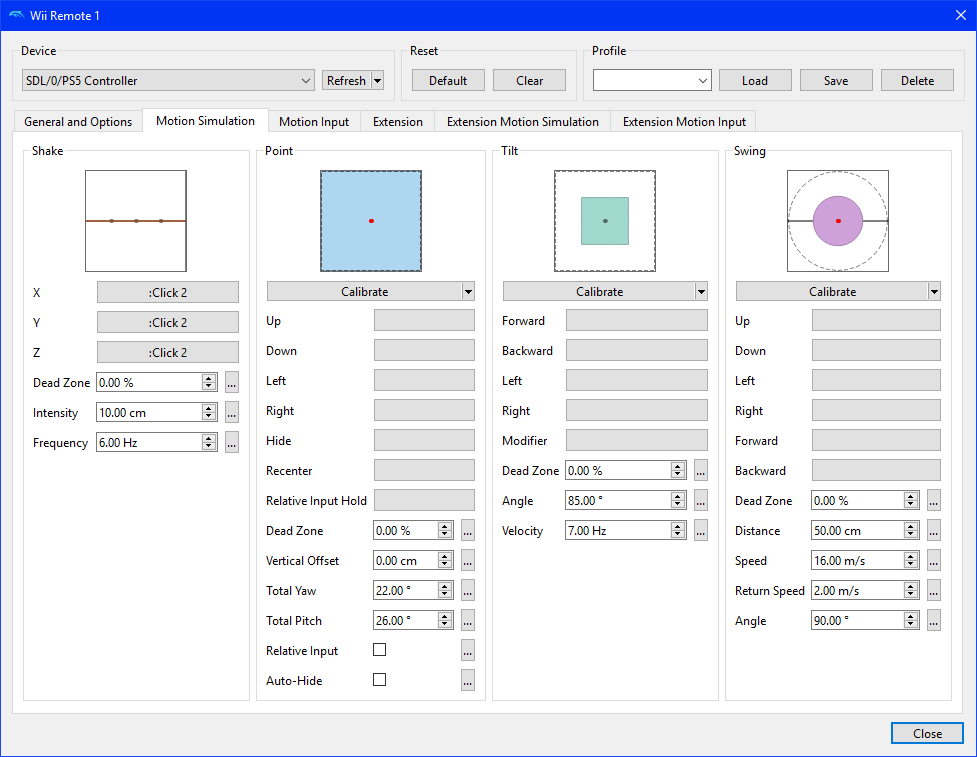Save the current profile
977x757 pixels.
pyautogui.click(x=836, y=80)
